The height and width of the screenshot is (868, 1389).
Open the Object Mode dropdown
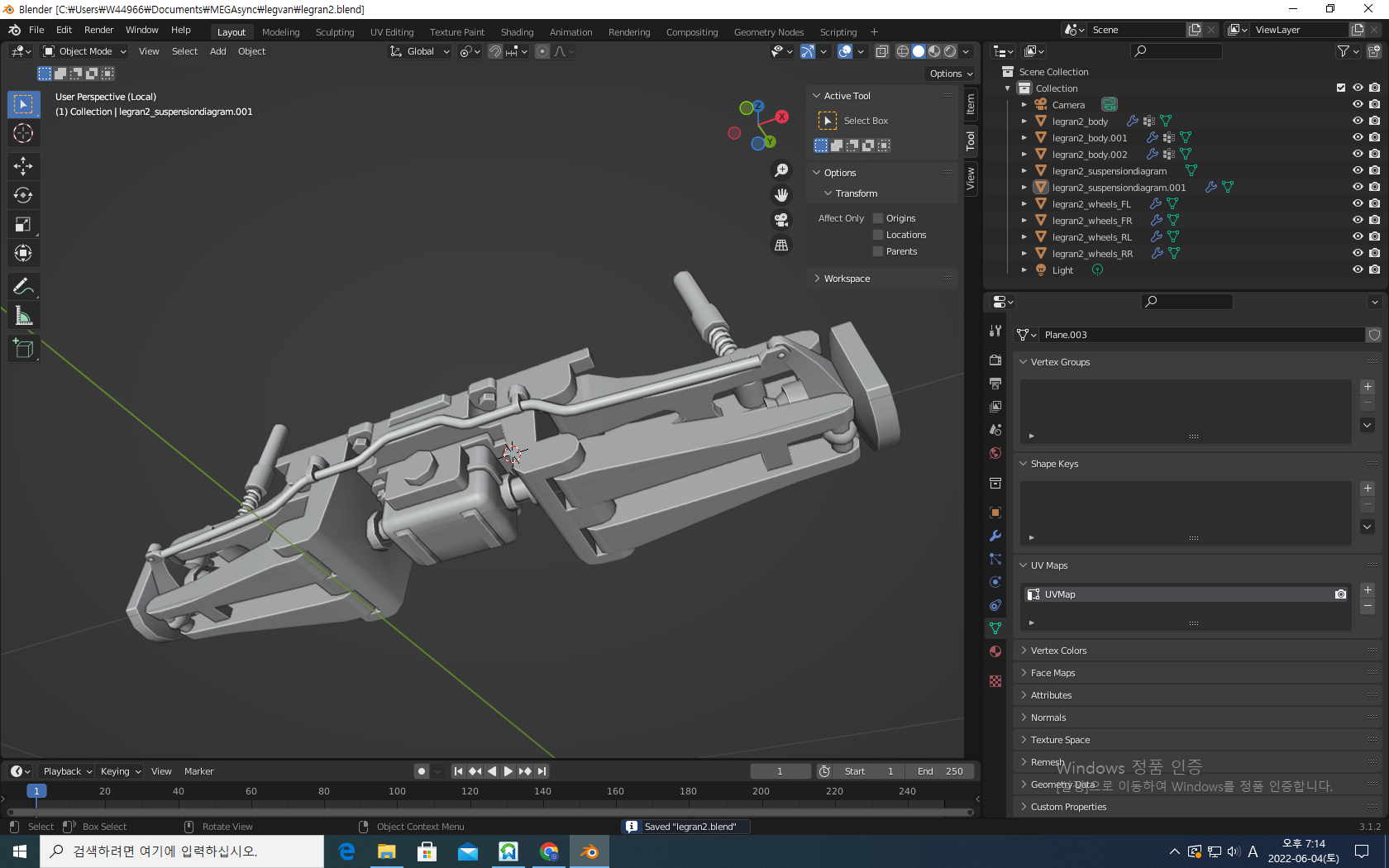[84, 51]
